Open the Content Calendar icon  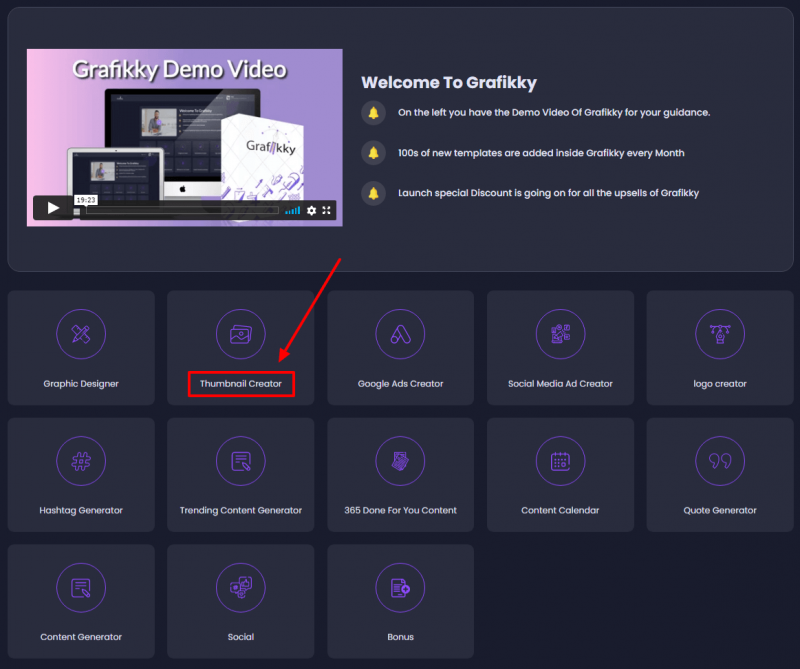tap(560, 461)
